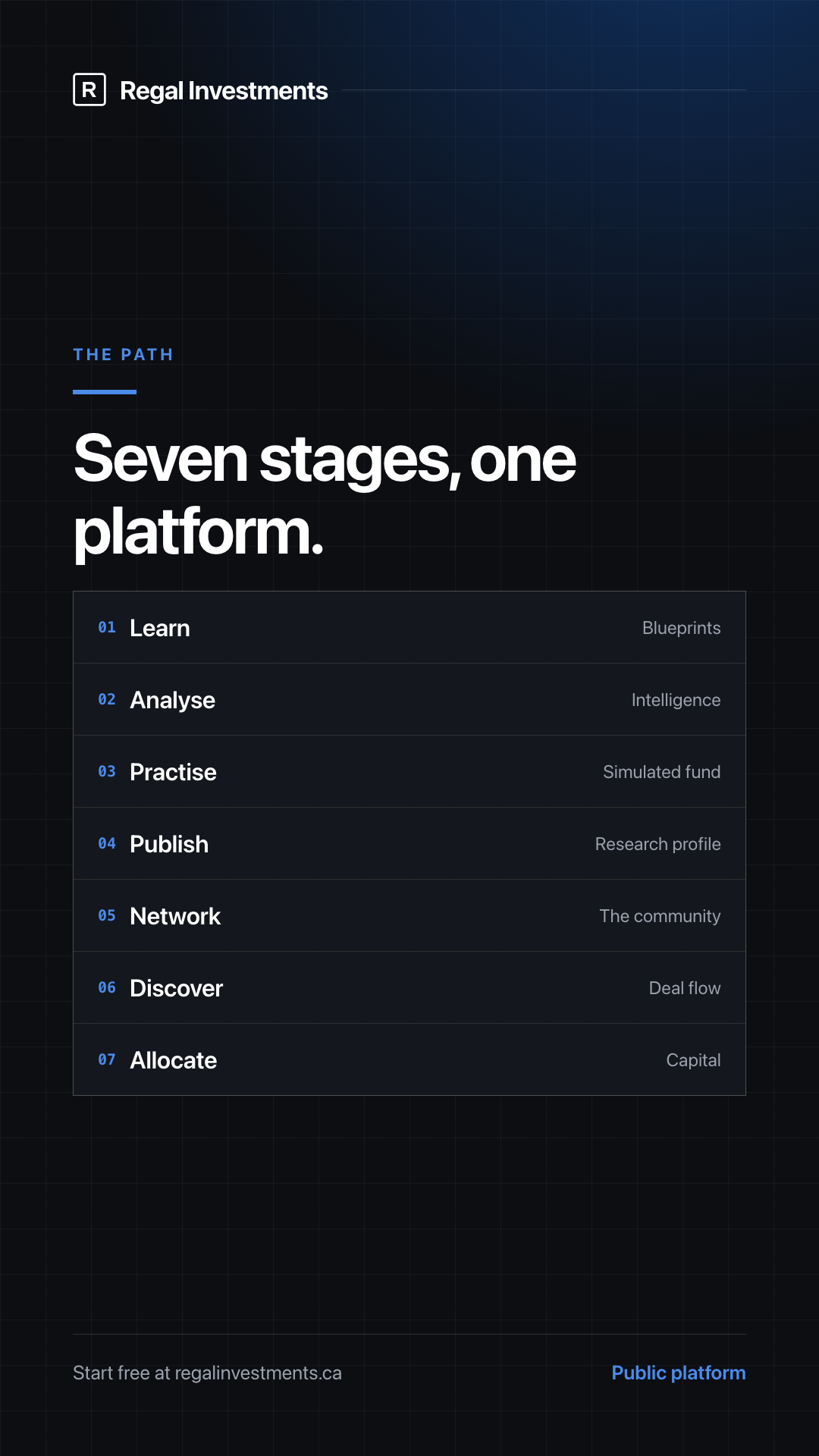
Task: Click the Regal Investments brand name
Action: 224,91
